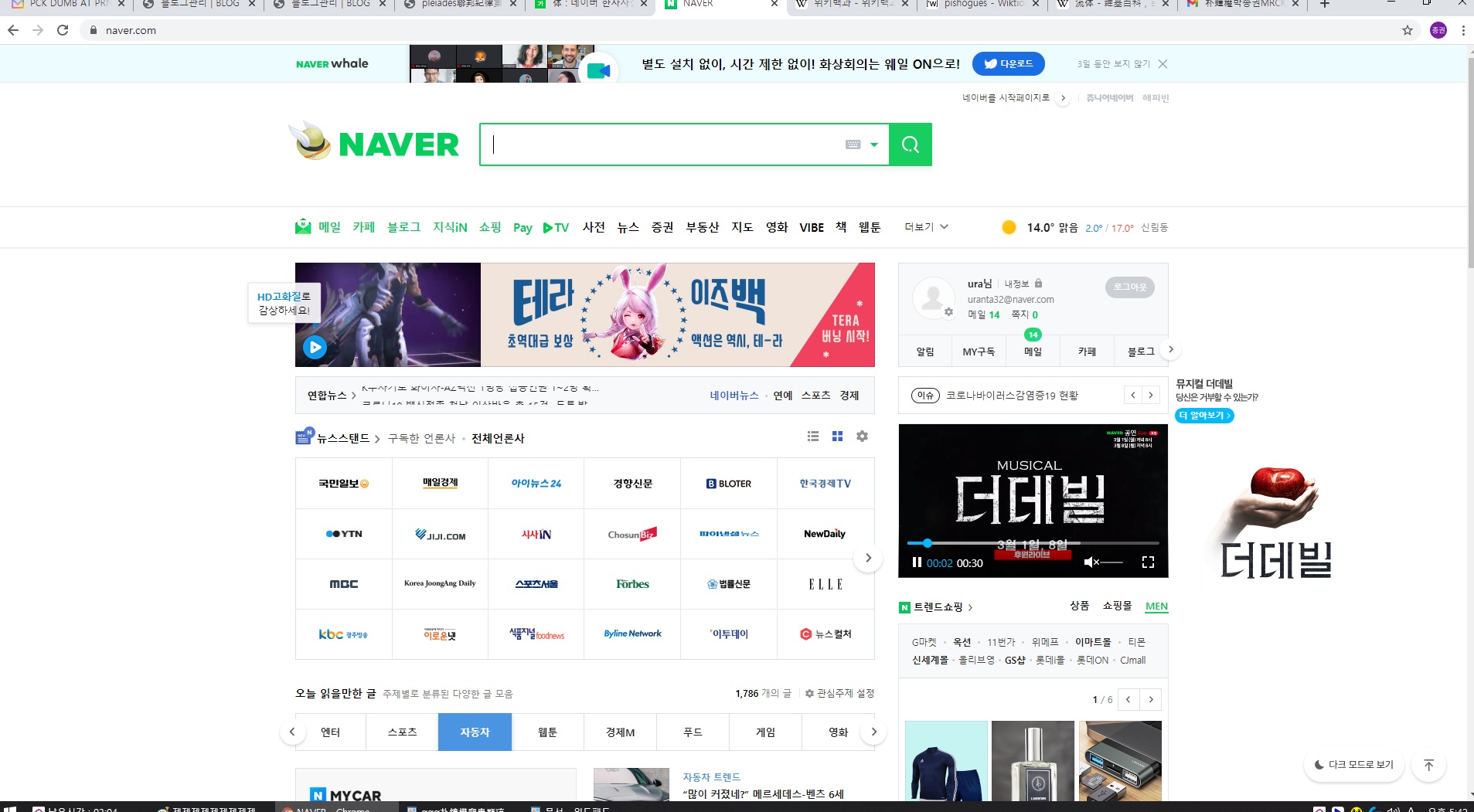Open the MY구독 tab in profile box

click(x=979, y=352)
